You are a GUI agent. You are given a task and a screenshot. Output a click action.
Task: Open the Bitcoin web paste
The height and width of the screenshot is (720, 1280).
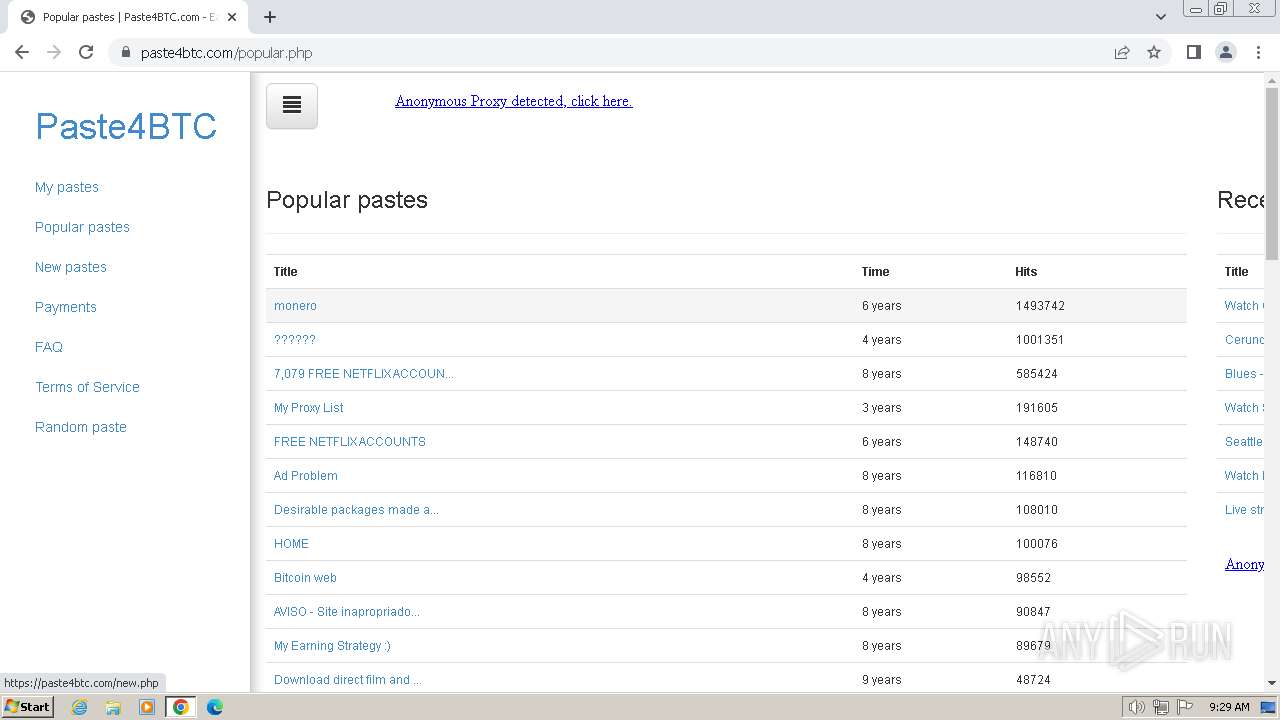click(x=305, y=578)
